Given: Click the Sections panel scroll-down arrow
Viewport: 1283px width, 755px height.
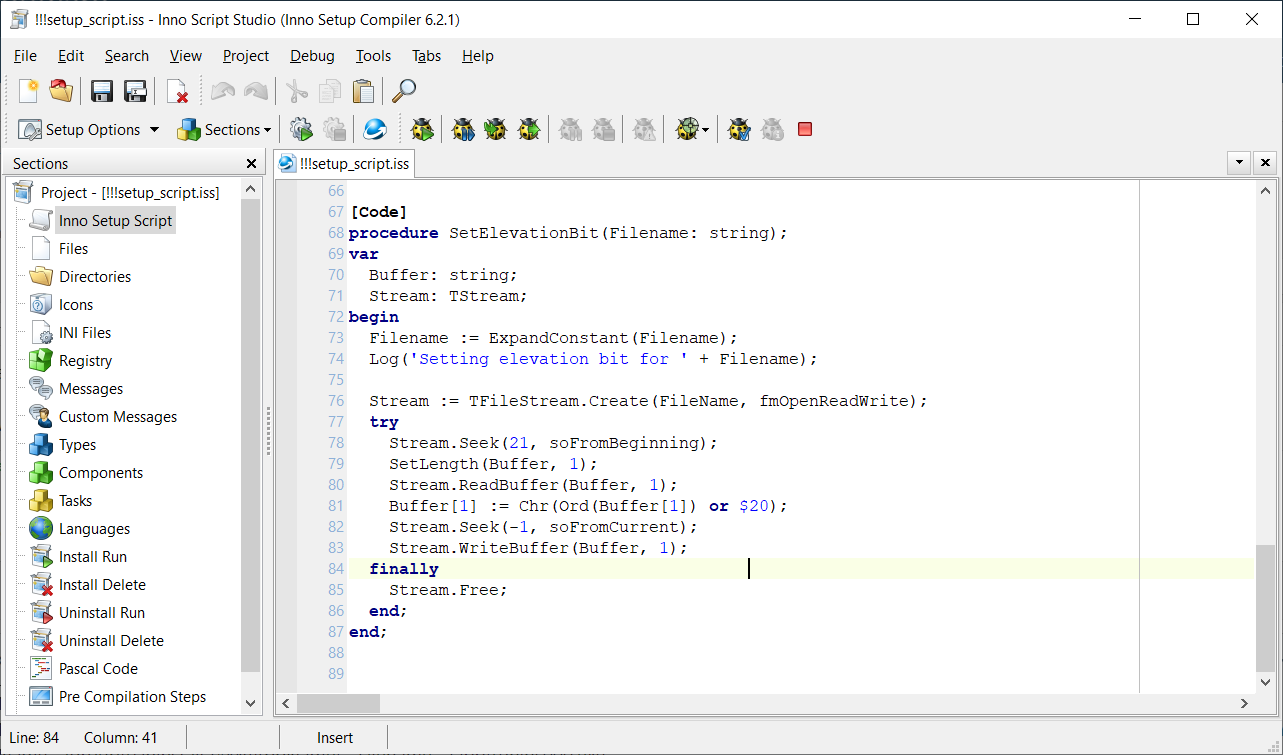Looking at the screenshot, I should 251,704.
